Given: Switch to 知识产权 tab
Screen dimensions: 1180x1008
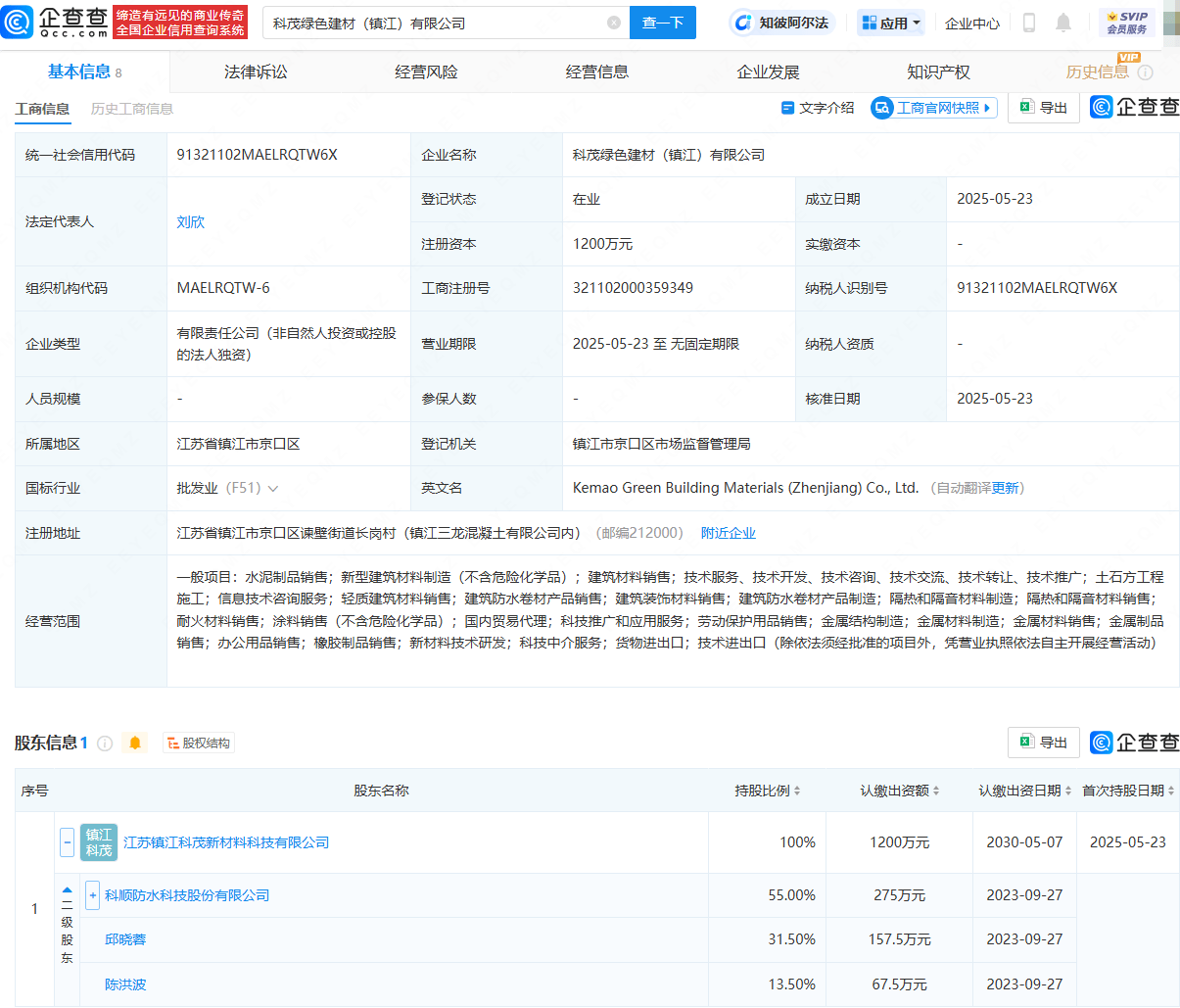Looking at the screenshot, I should point(938,72).
